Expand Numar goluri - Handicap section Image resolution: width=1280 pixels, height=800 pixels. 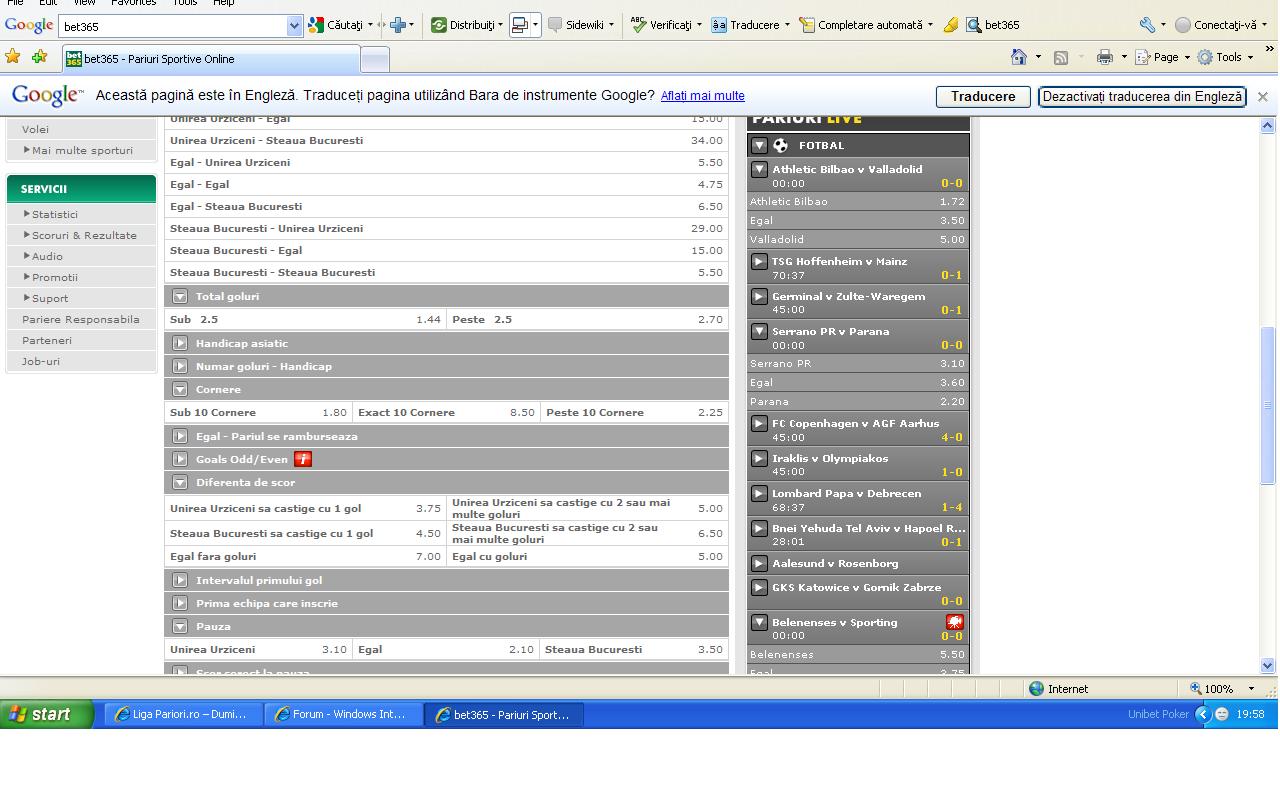pos(180,366)
